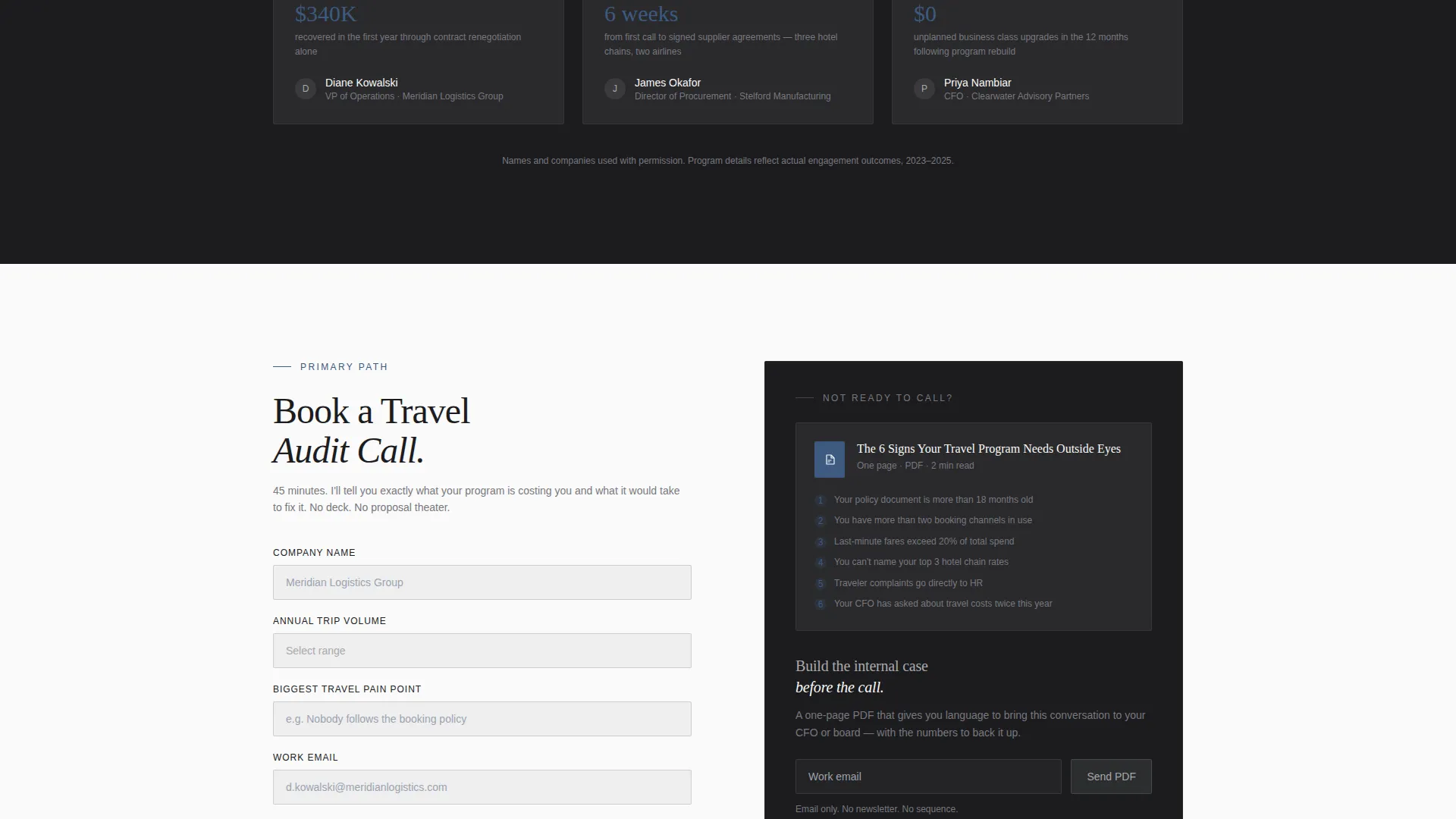Click 'You can't name your top 3 hotel chain rates'

[x=921, y=562]
